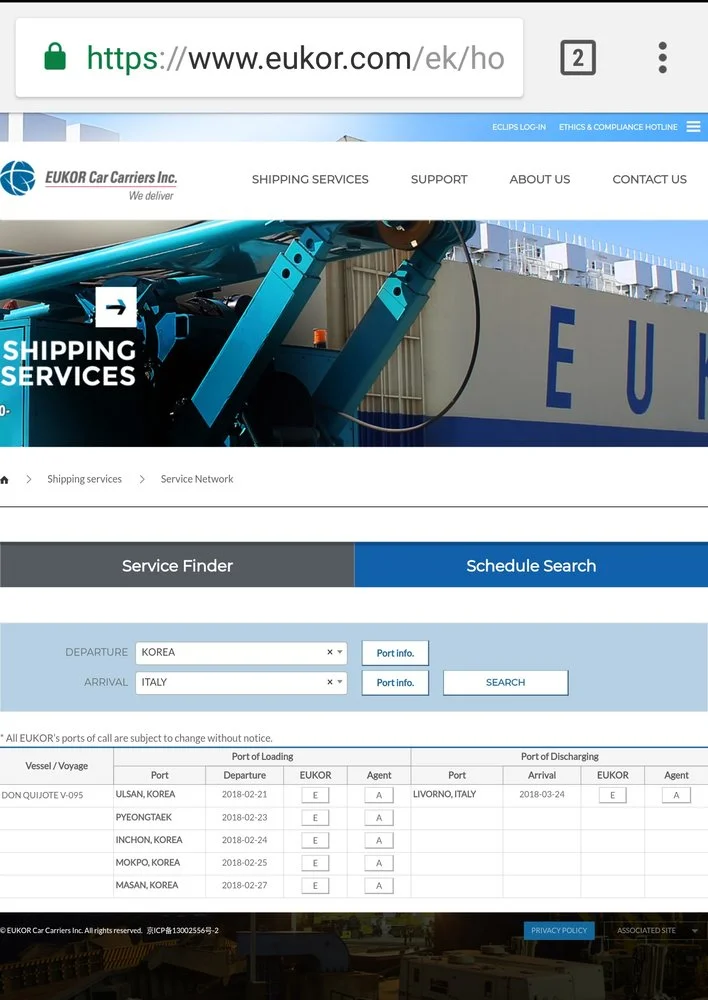Viewport: 708px width, 1000px height.
Task: Click the ECLIPS LOG-IN link
Action: click(x=519, y=127)
